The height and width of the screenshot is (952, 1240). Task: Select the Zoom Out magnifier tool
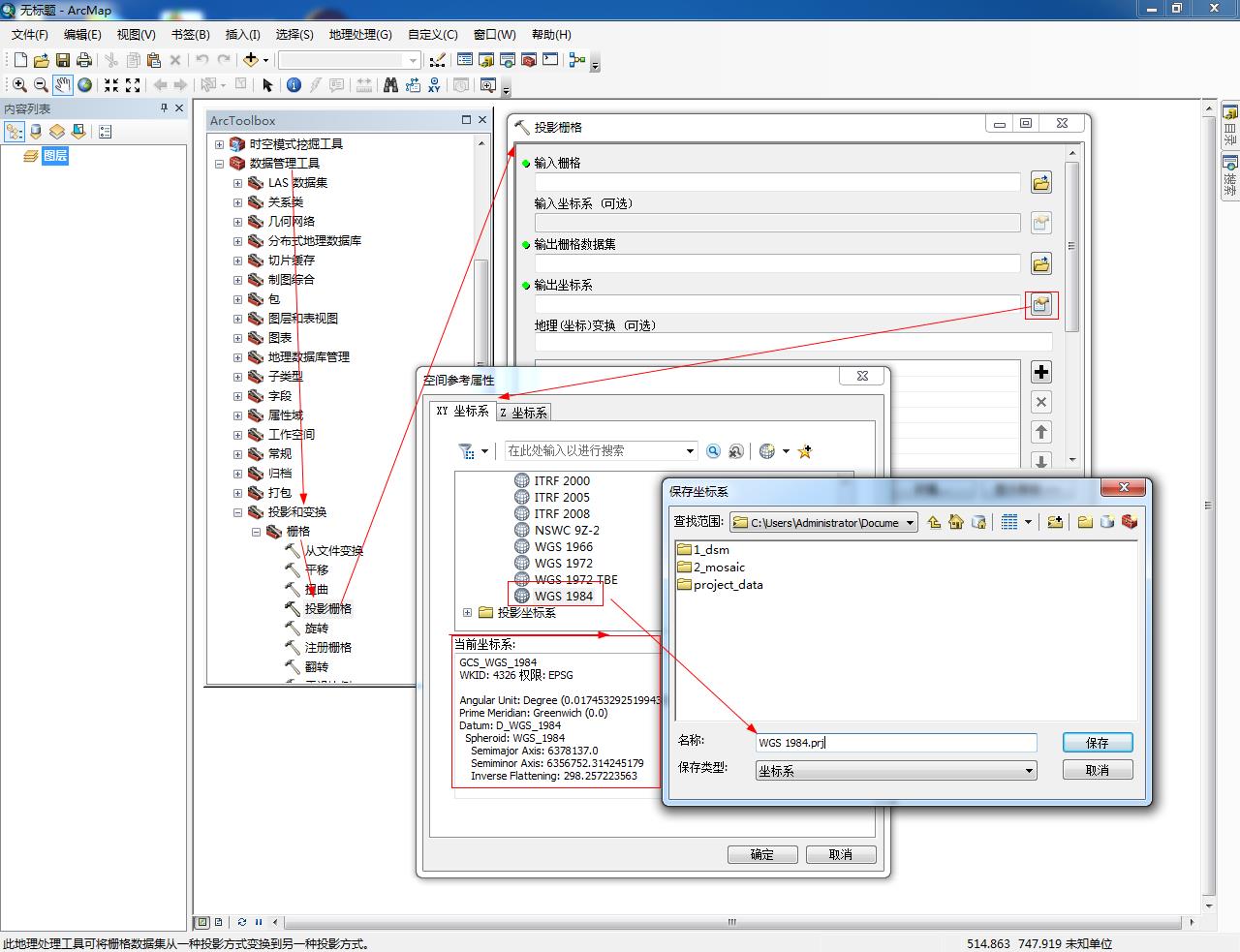pyautogui.click(x=41, y=85)
